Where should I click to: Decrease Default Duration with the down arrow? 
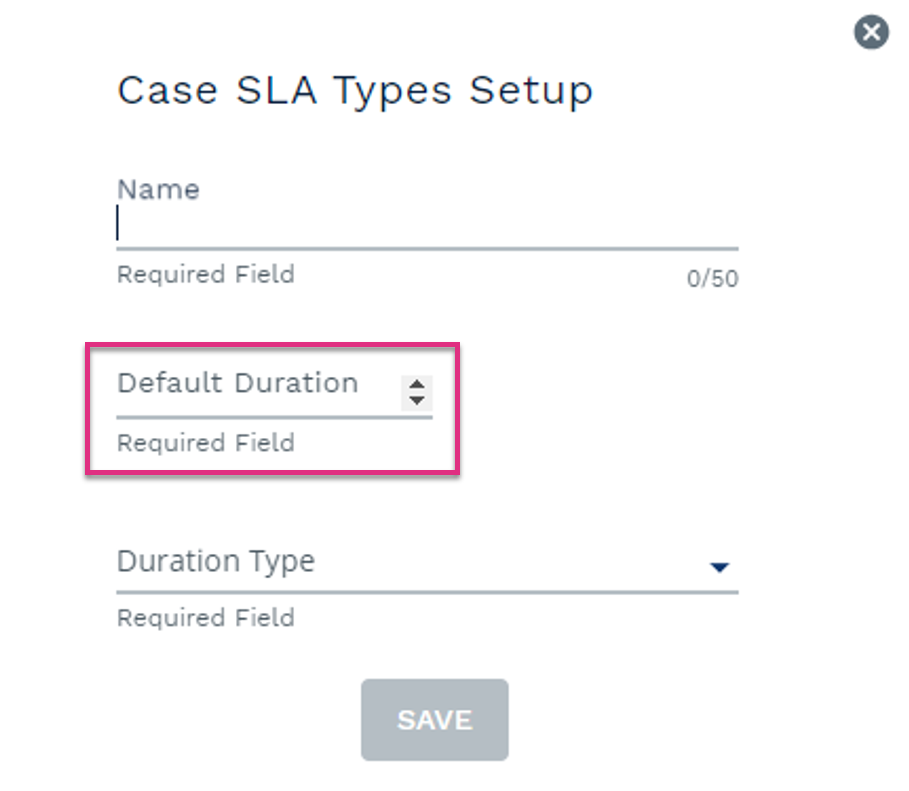click(x=416, y=401)
